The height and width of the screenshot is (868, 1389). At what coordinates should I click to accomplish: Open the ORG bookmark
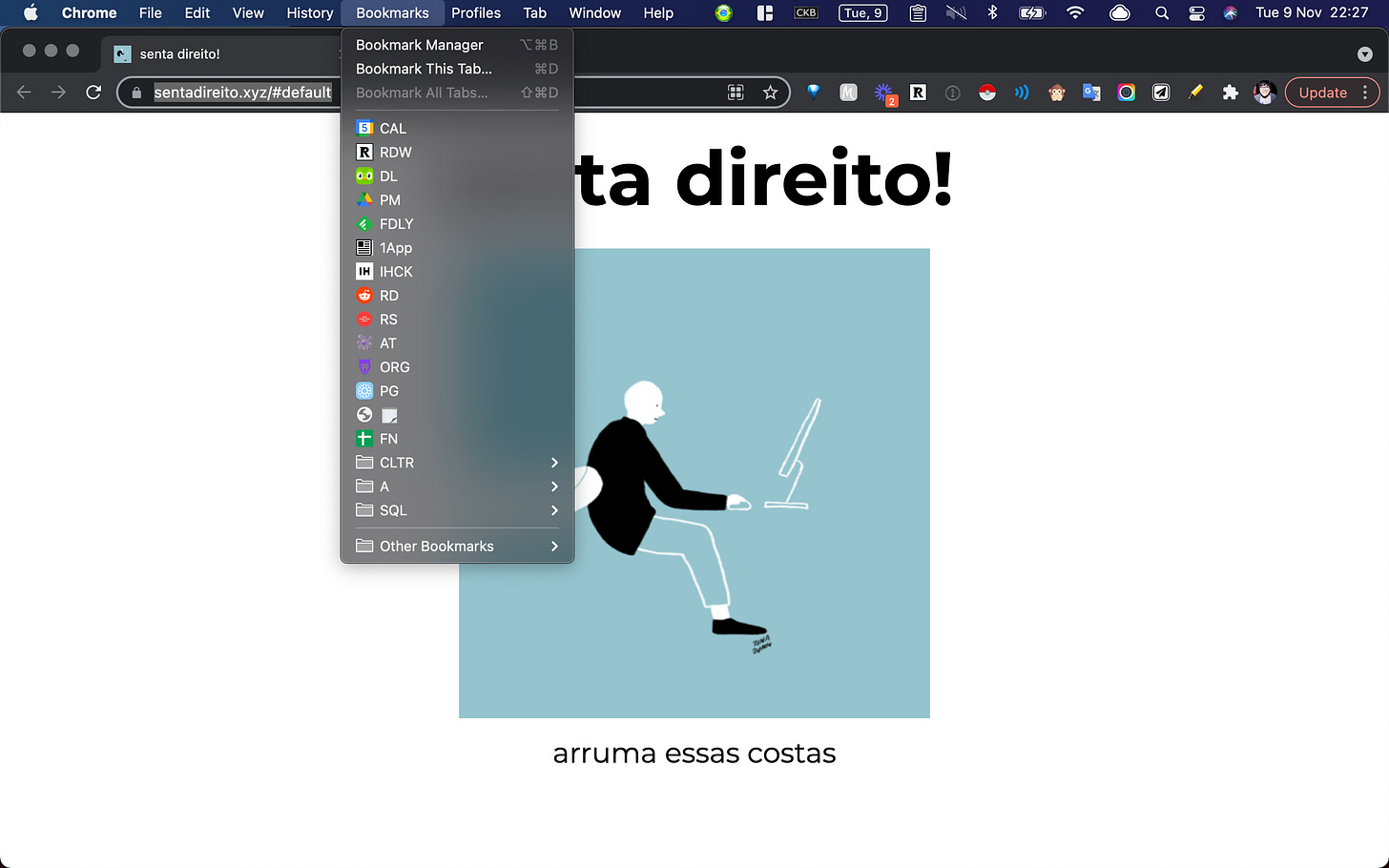(457, 366)
